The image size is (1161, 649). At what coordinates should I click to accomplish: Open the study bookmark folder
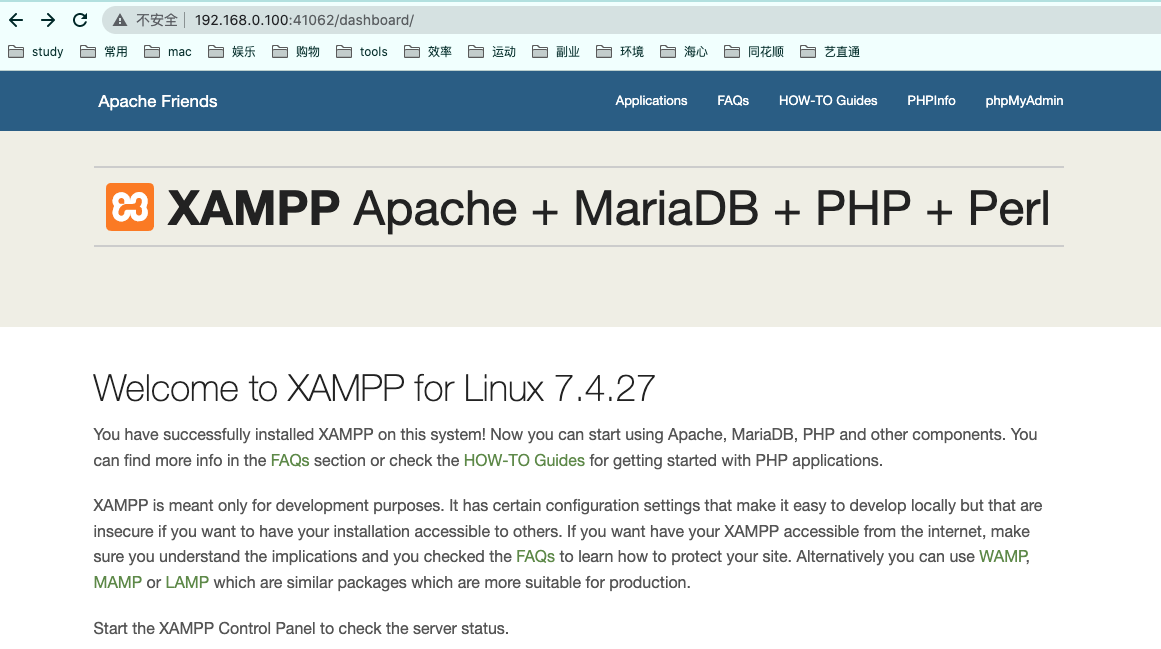tap(36, 52)
